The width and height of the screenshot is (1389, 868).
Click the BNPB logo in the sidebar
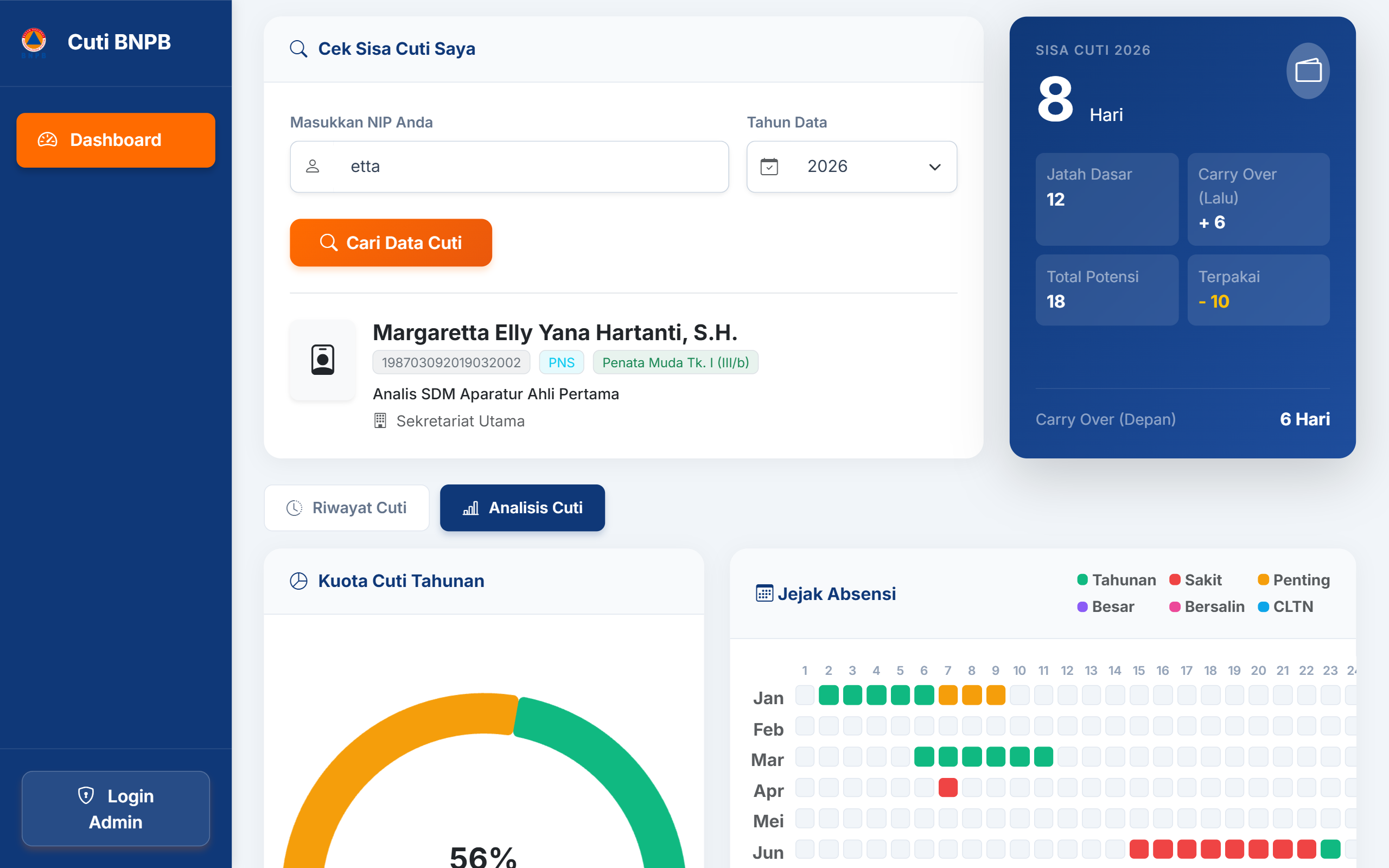point(34,42)
